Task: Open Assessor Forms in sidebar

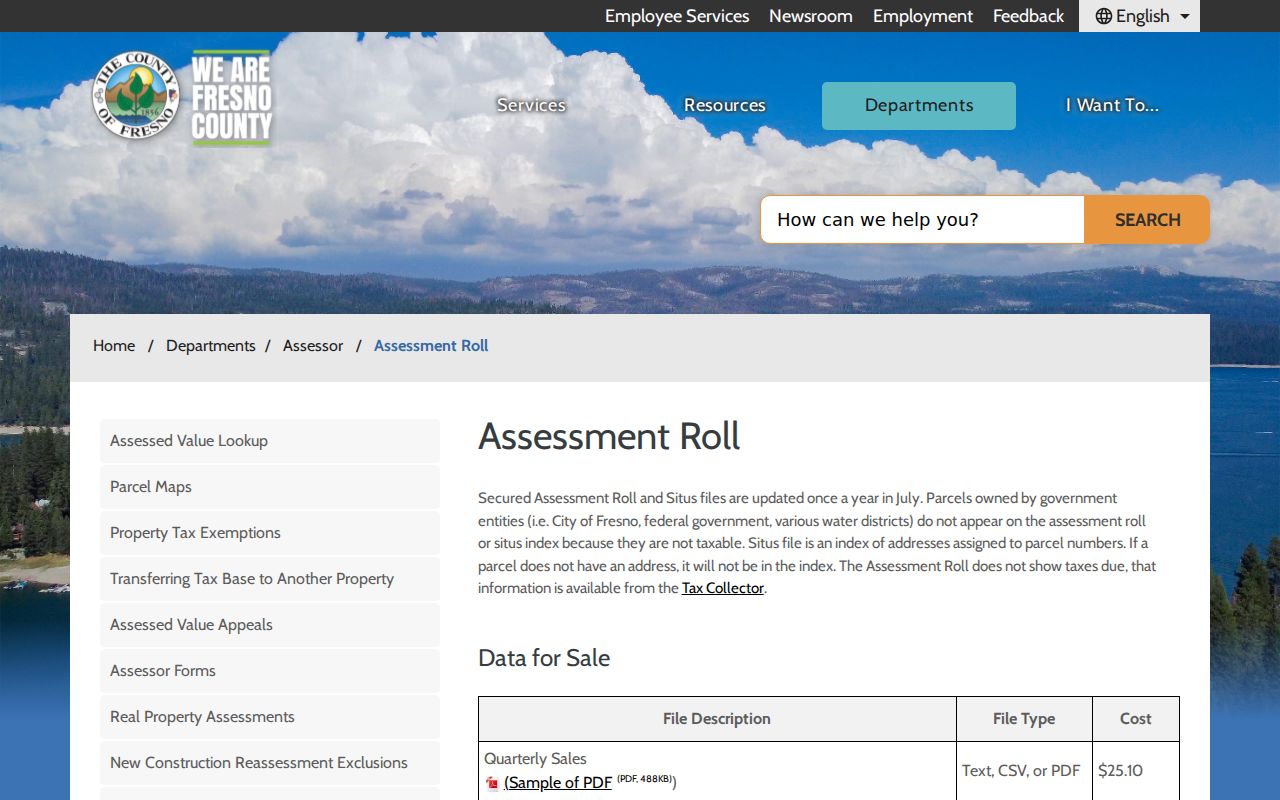Action: click(x=270, y=671)
